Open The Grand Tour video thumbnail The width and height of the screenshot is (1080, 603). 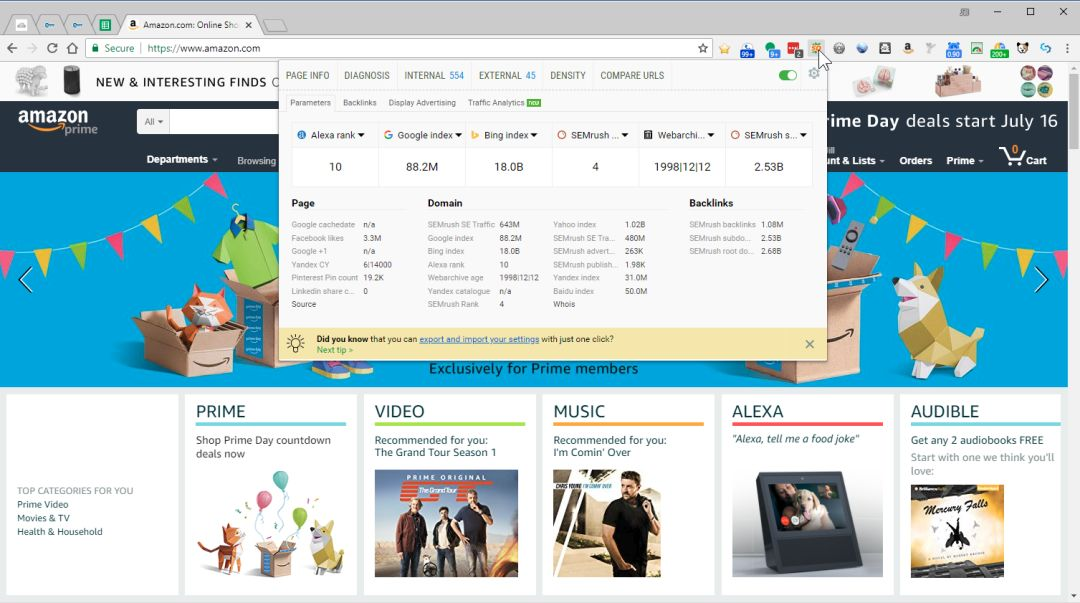click(446, 523)
